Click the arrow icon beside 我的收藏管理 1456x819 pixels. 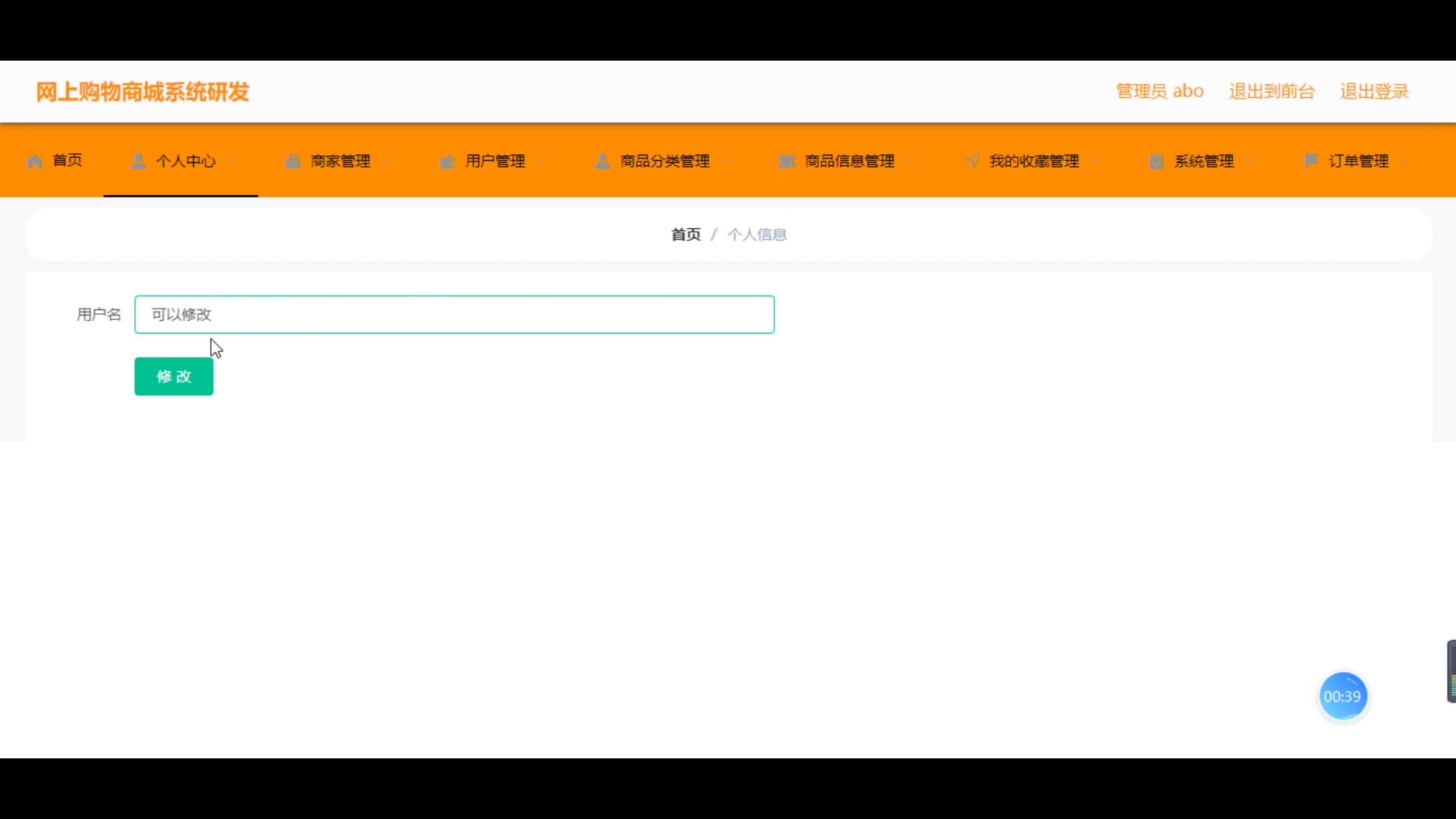pyautogui.click(x=971, y=162)
